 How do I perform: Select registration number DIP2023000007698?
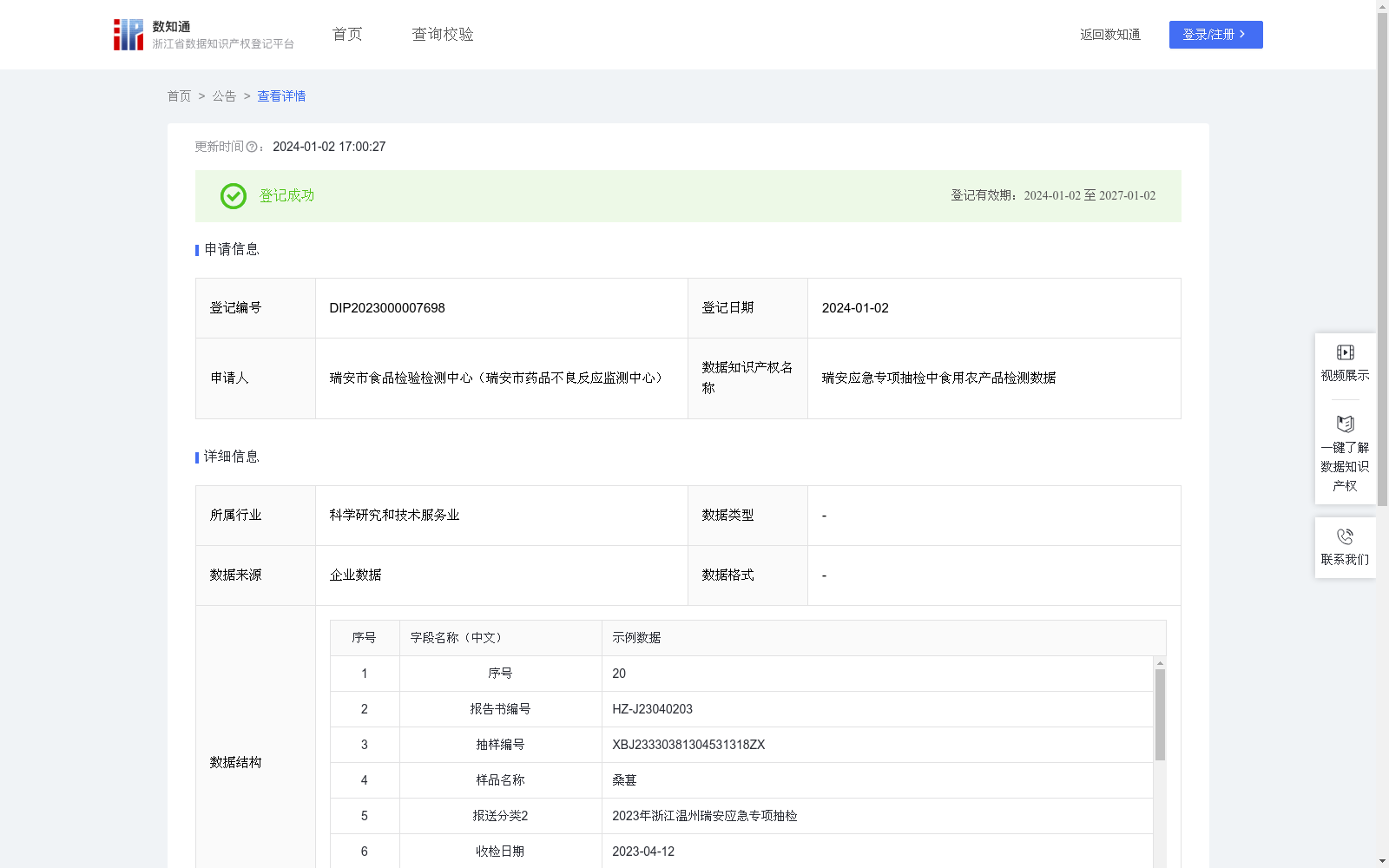pyautogui.click(x=387, y=308)
